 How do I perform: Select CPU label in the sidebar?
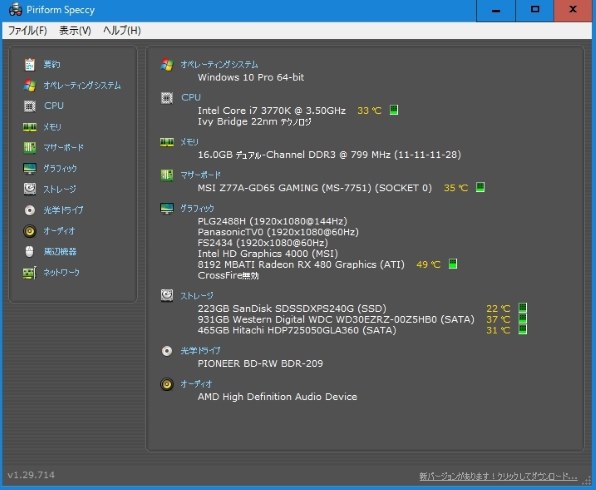click(x=54, y=106)
